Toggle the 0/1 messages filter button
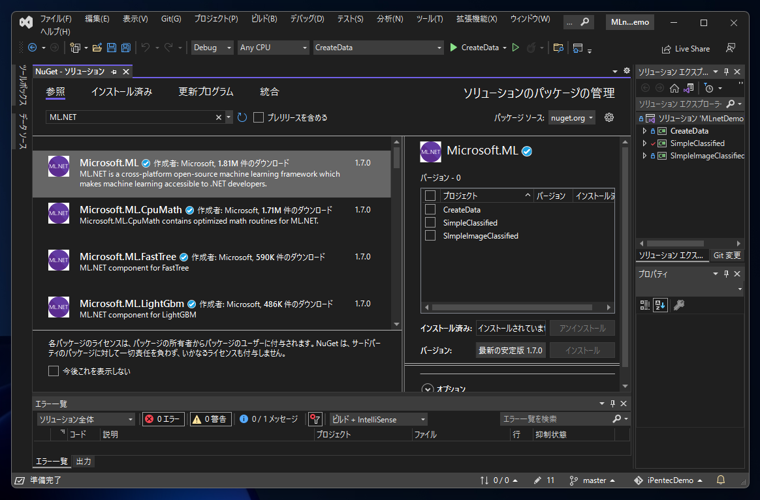The width and height of the screenshot is (760, 500). [269, 419]
